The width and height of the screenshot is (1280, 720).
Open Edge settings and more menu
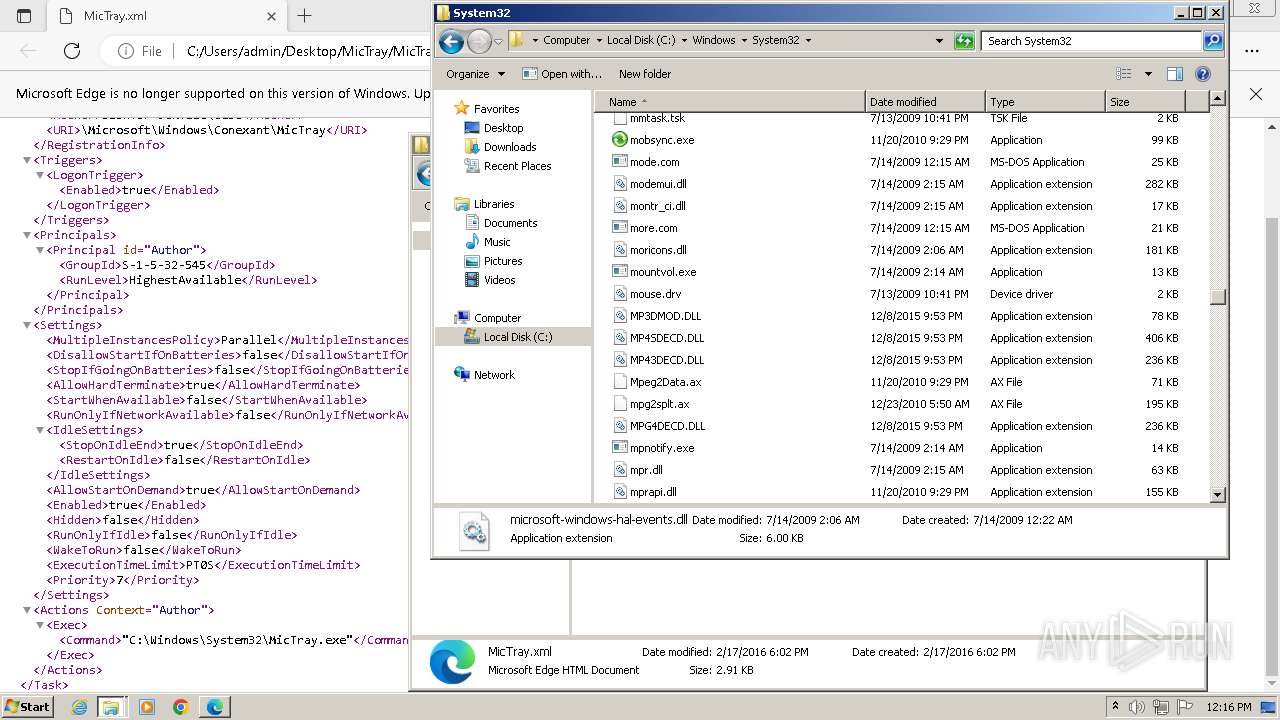1252,51
